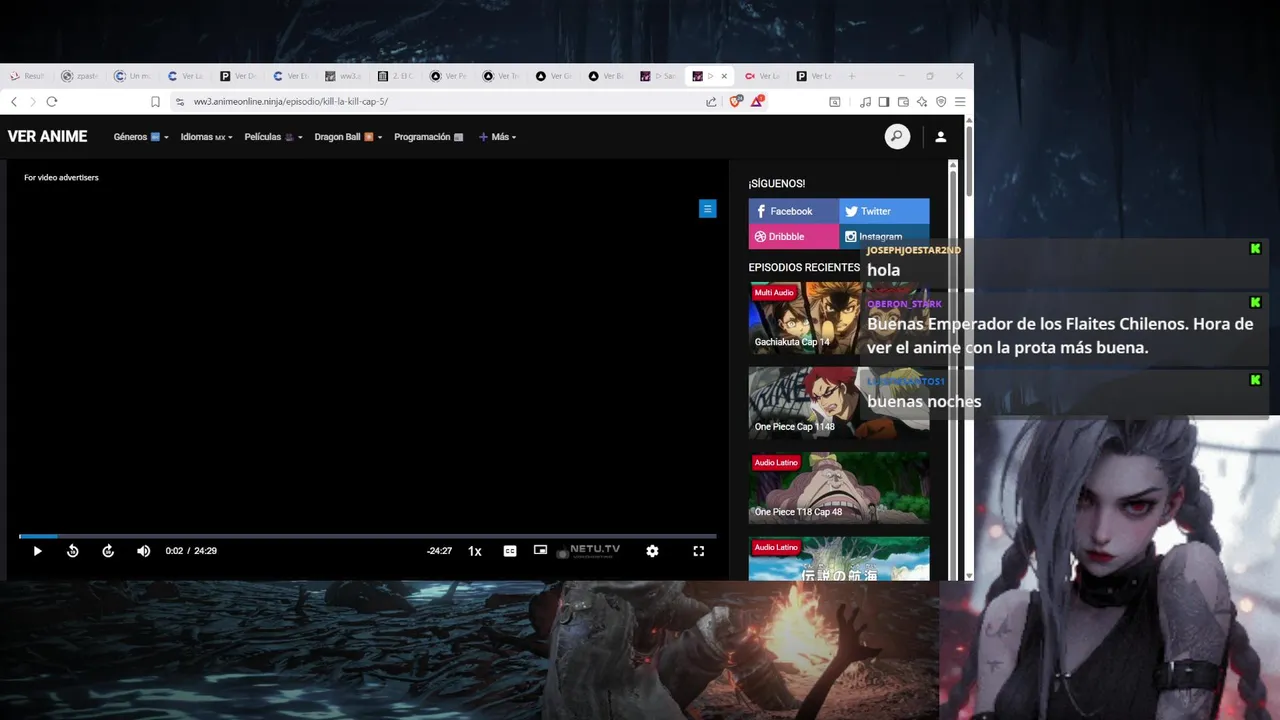Click the VER ANIME site logo

(x=47, y=137)
